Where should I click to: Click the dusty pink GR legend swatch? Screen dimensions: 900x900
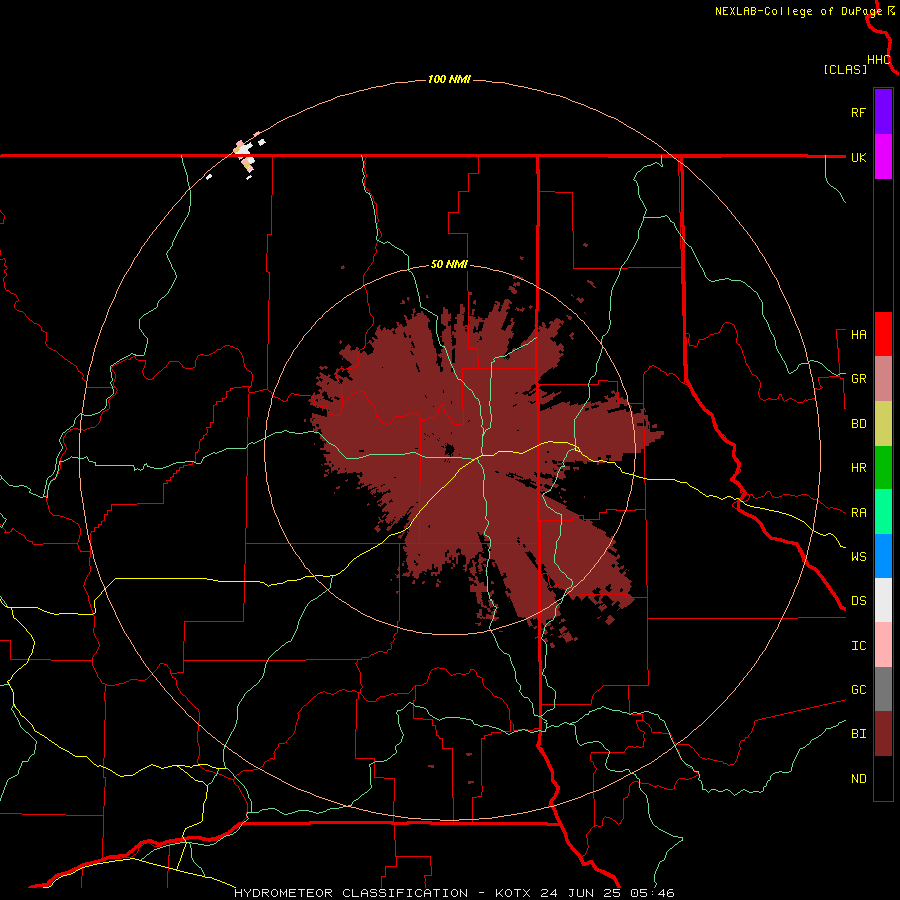(883, 379)
